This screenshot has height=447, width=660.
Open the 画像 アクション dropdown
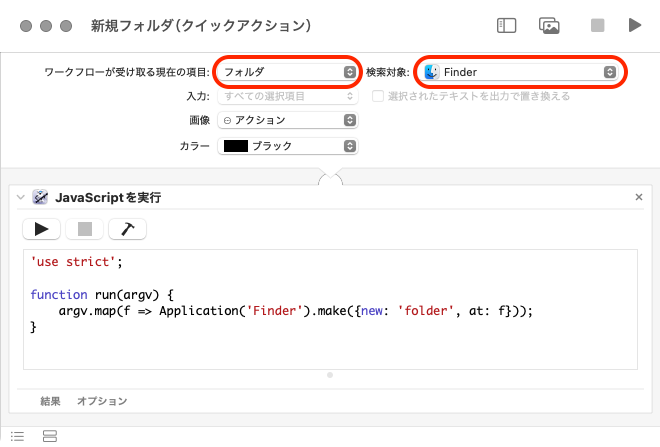pyautogui.click(x=288, y=120)
